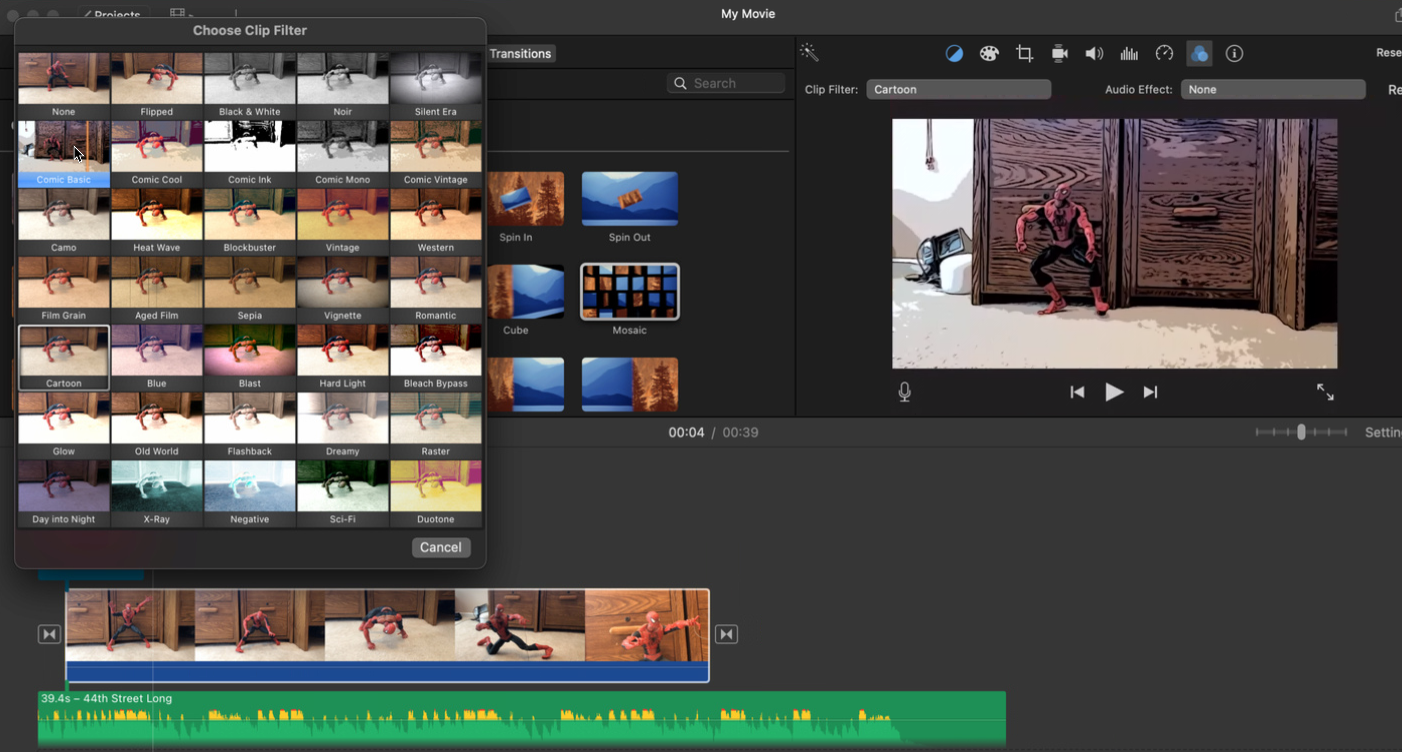Click the Search field
The image size is (1402, 752).
[x=726, y=83]
